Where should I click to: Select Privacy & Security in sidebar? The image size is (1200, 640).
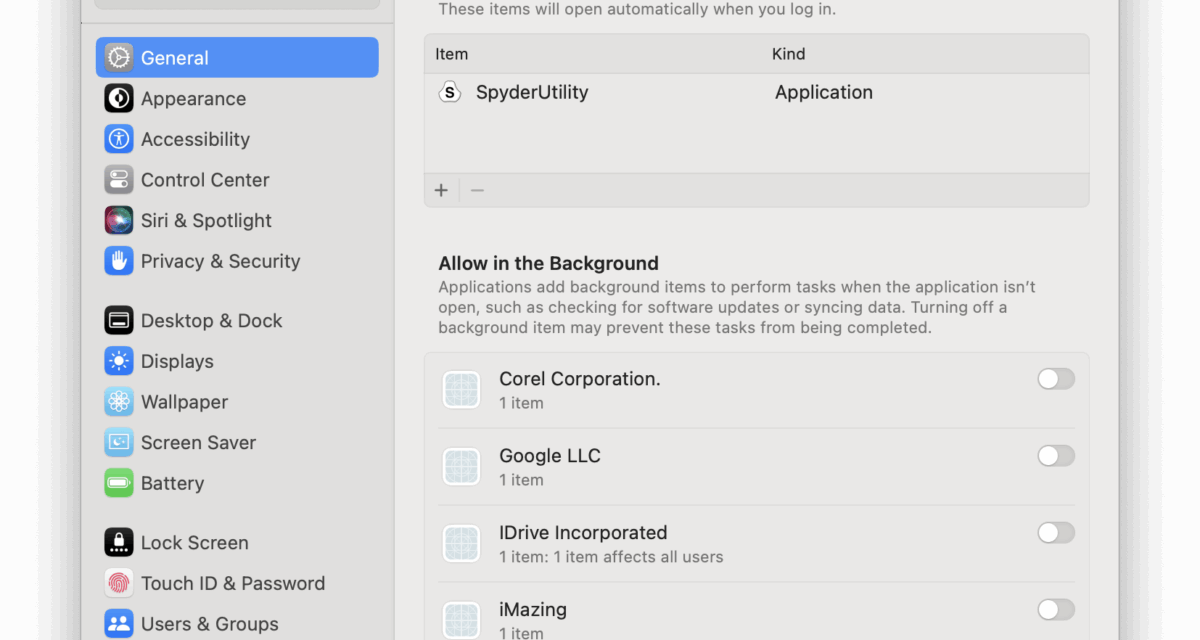point(237,261)
